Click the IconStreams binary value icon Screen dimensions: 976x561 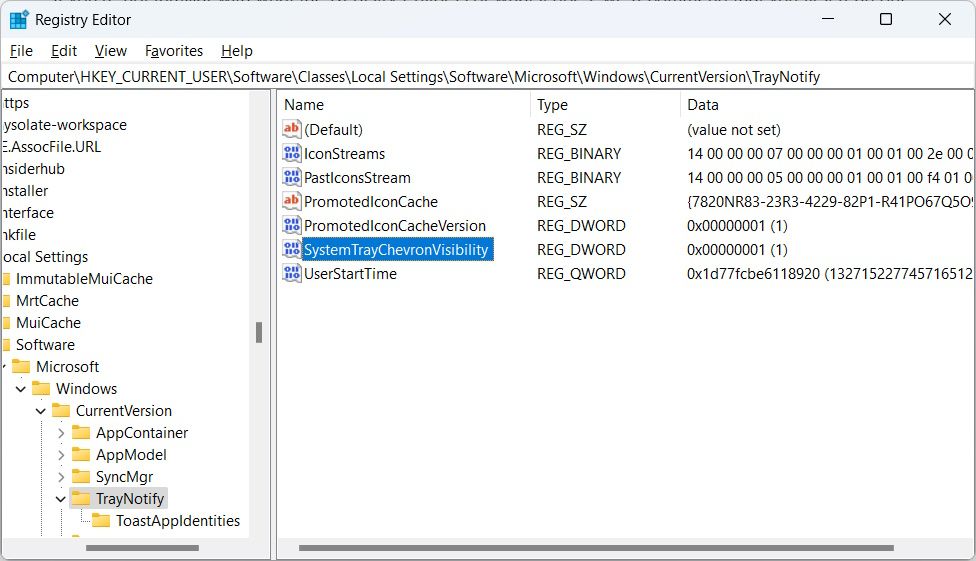tap(291, 153)
